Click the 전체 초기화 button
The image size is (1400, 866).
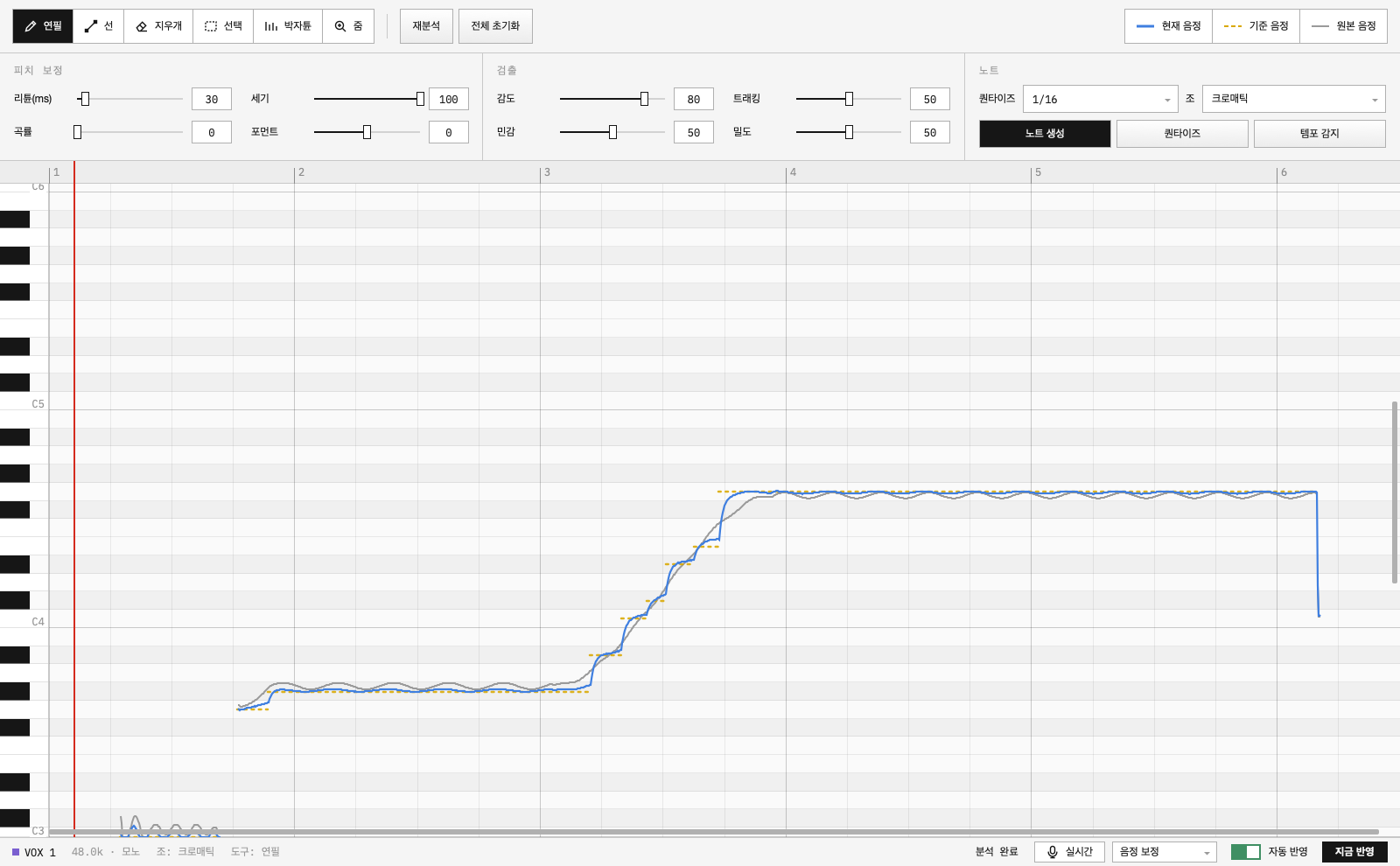pyautogui.click(x=495, y=26)
